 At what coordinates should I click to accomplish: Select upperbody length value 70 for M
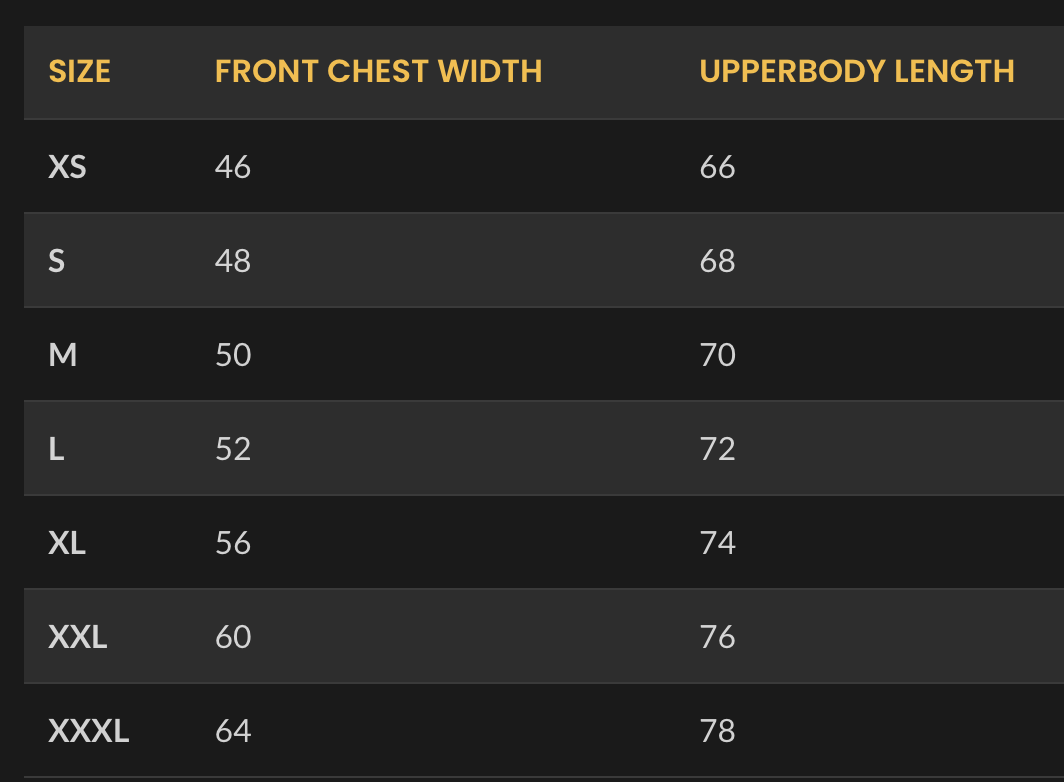click(717, 355)
